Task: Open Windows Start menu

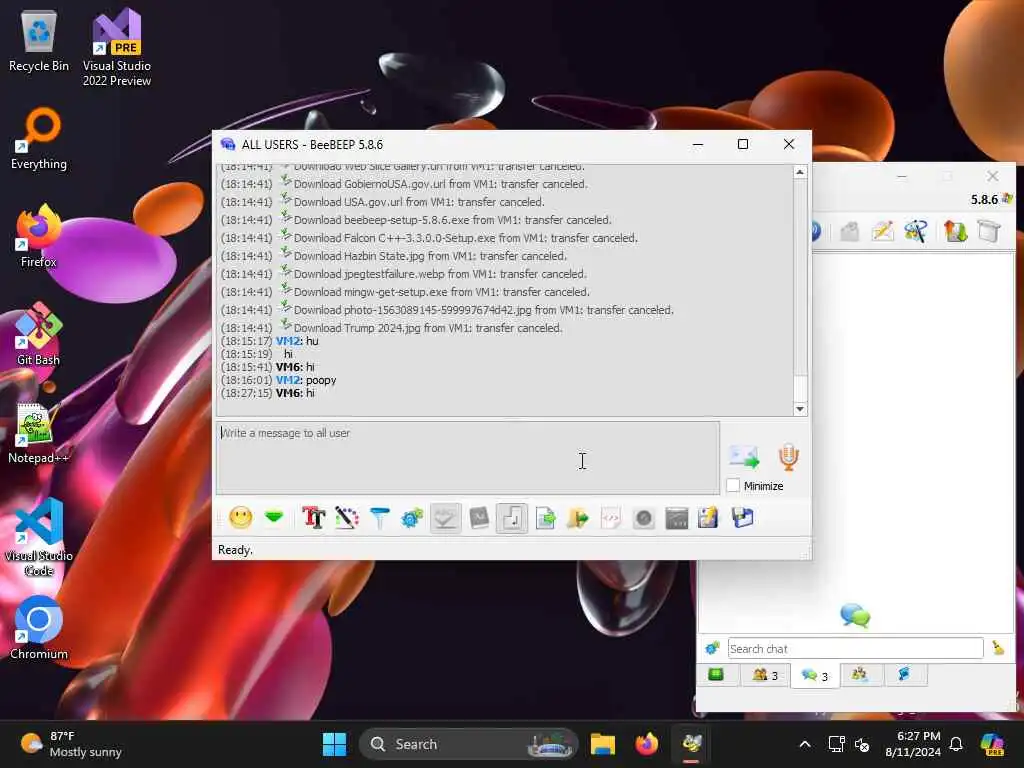Action: pyautogui.click(x=334, y=744)
